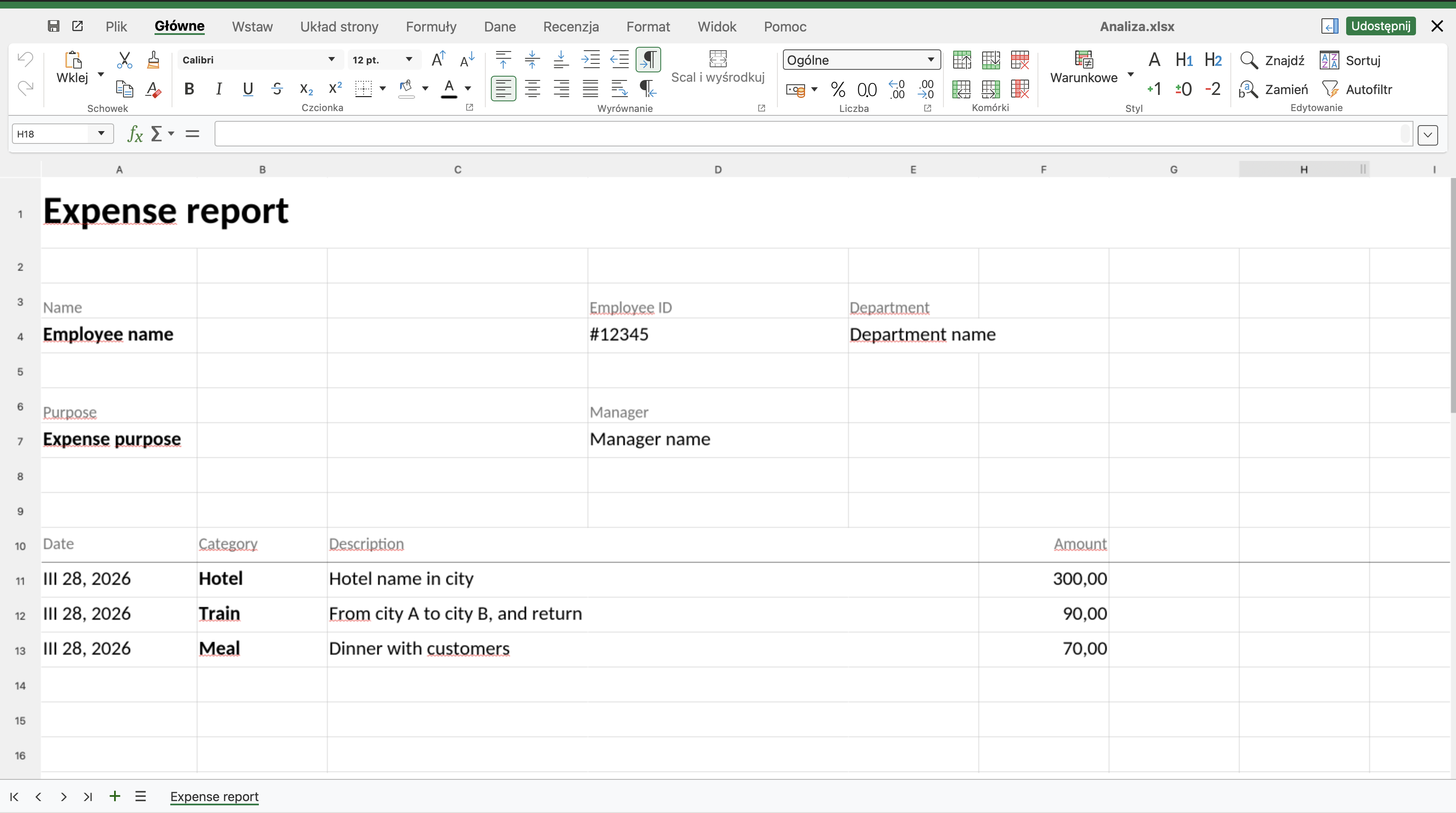Click the font color swatch button
Screen dimensions: 1456x813
(x=449, y=89)
